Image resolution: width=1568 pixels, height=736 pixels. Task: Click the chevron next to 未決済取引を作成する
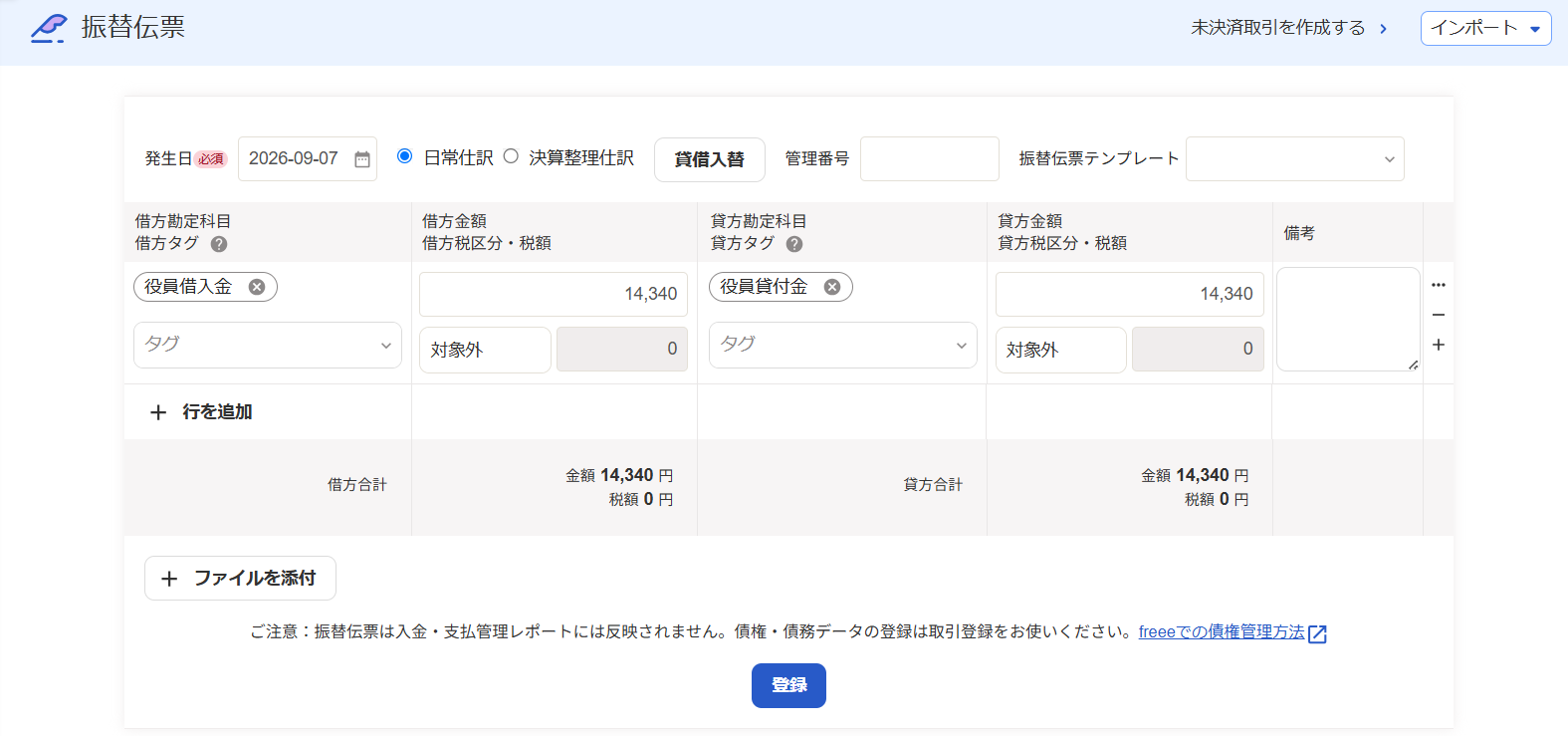click(1383, 29)
